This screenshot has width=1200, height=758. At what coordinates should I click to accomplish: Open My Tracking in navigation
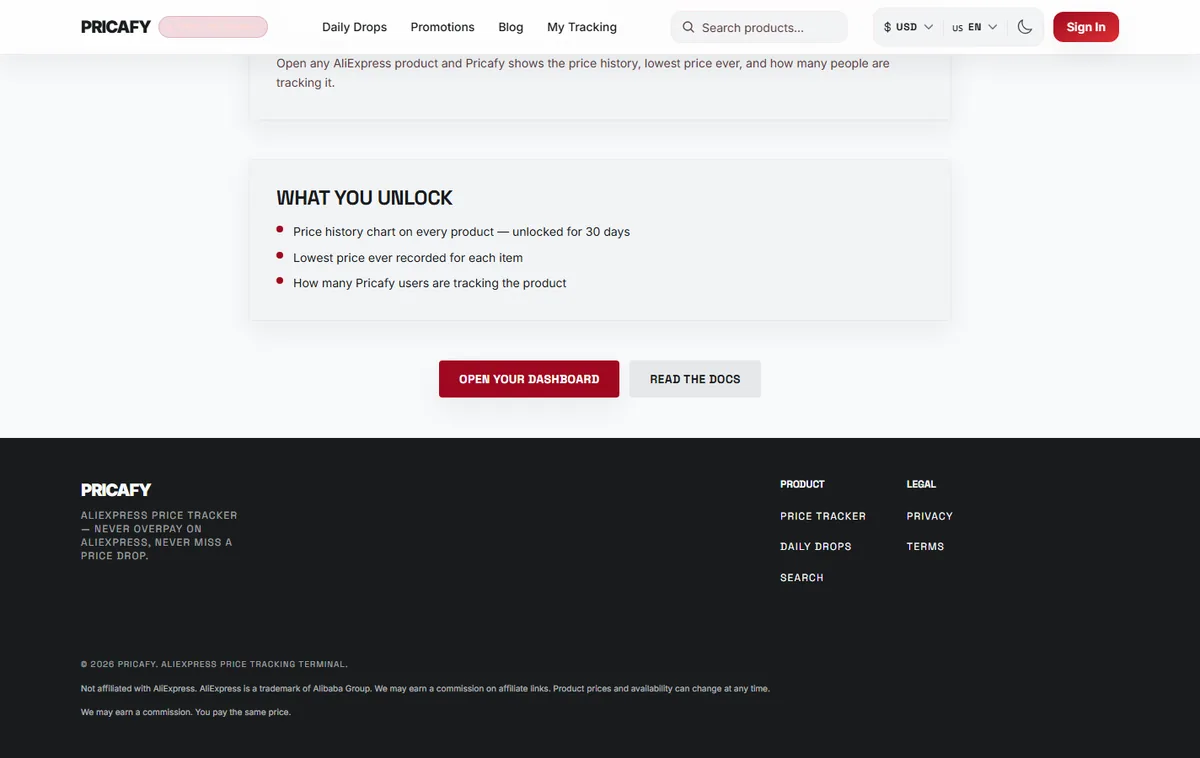582,27
